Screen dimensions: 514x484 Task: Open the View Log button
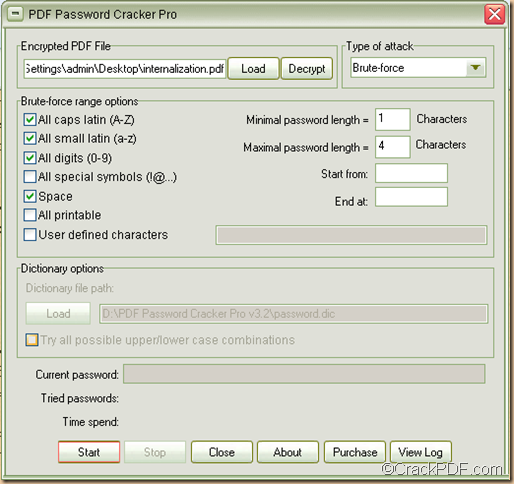[x=421, y=452]
